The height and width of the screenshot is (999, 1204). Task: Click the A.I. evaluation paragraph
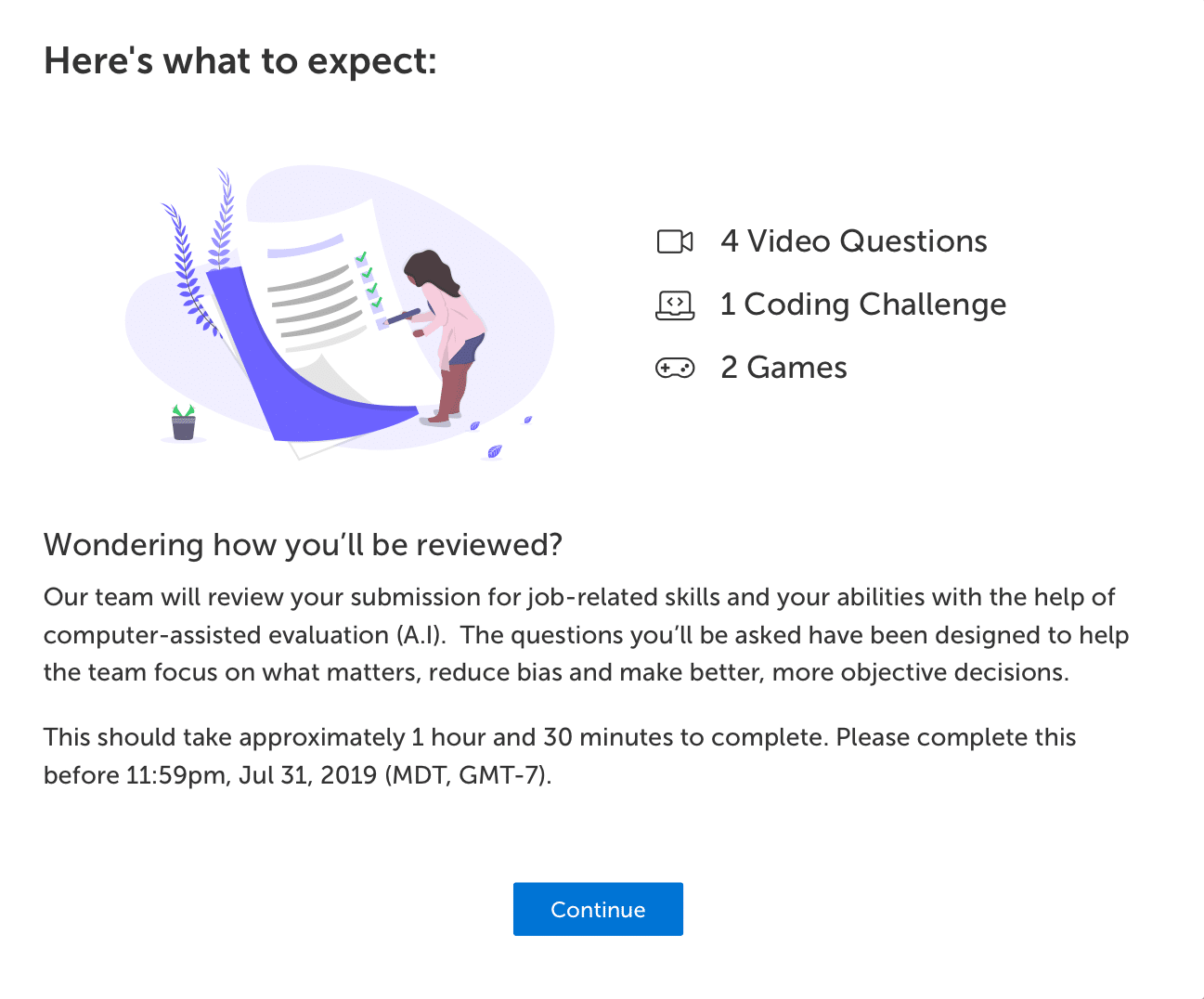tap(585, 635)
